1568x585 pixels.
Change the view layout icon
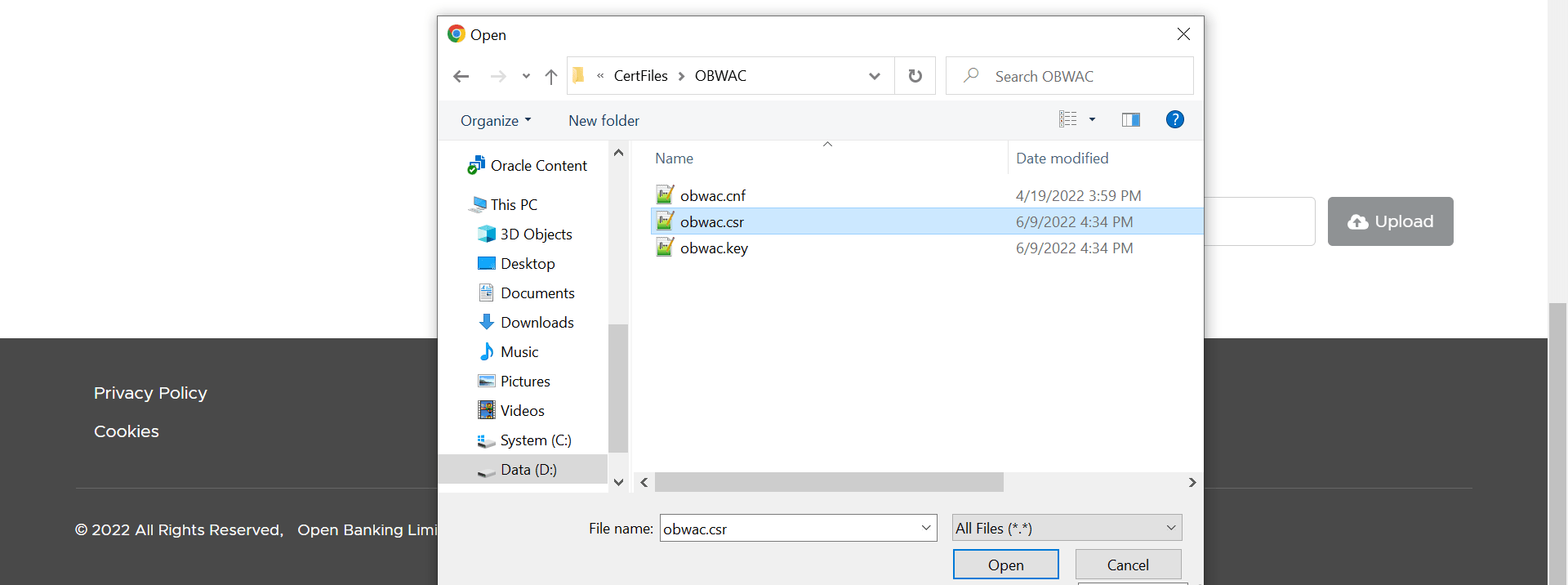coord(1068,119)
